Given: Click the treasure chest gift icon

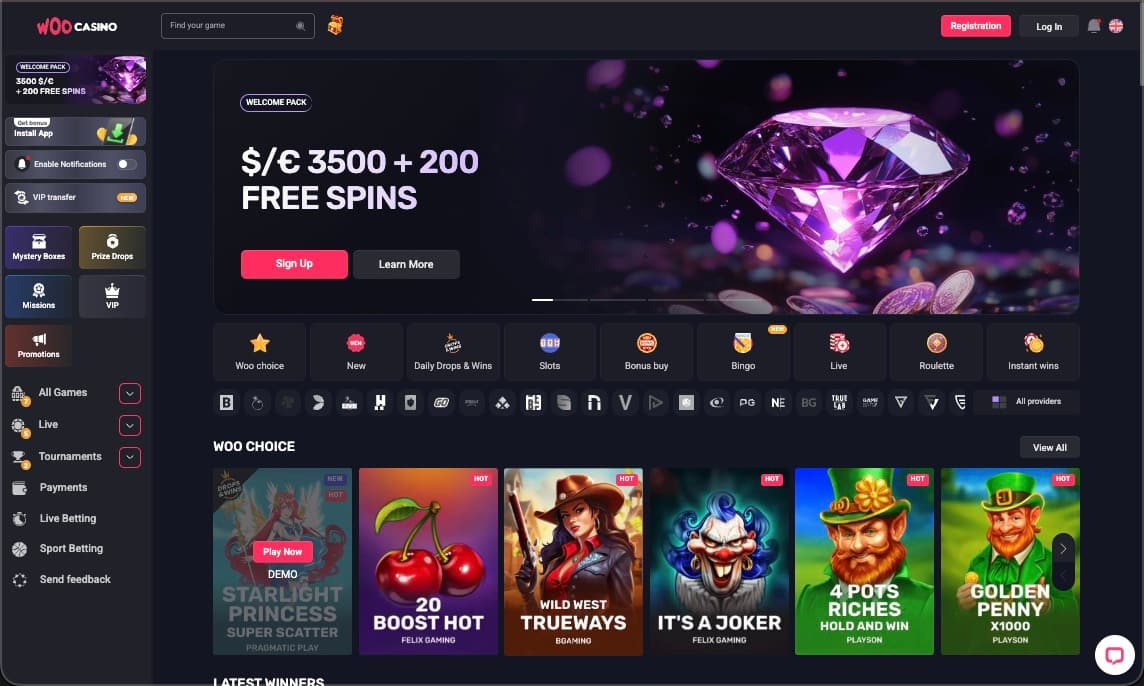Looking at the screenshot, I should pos(335,26).
